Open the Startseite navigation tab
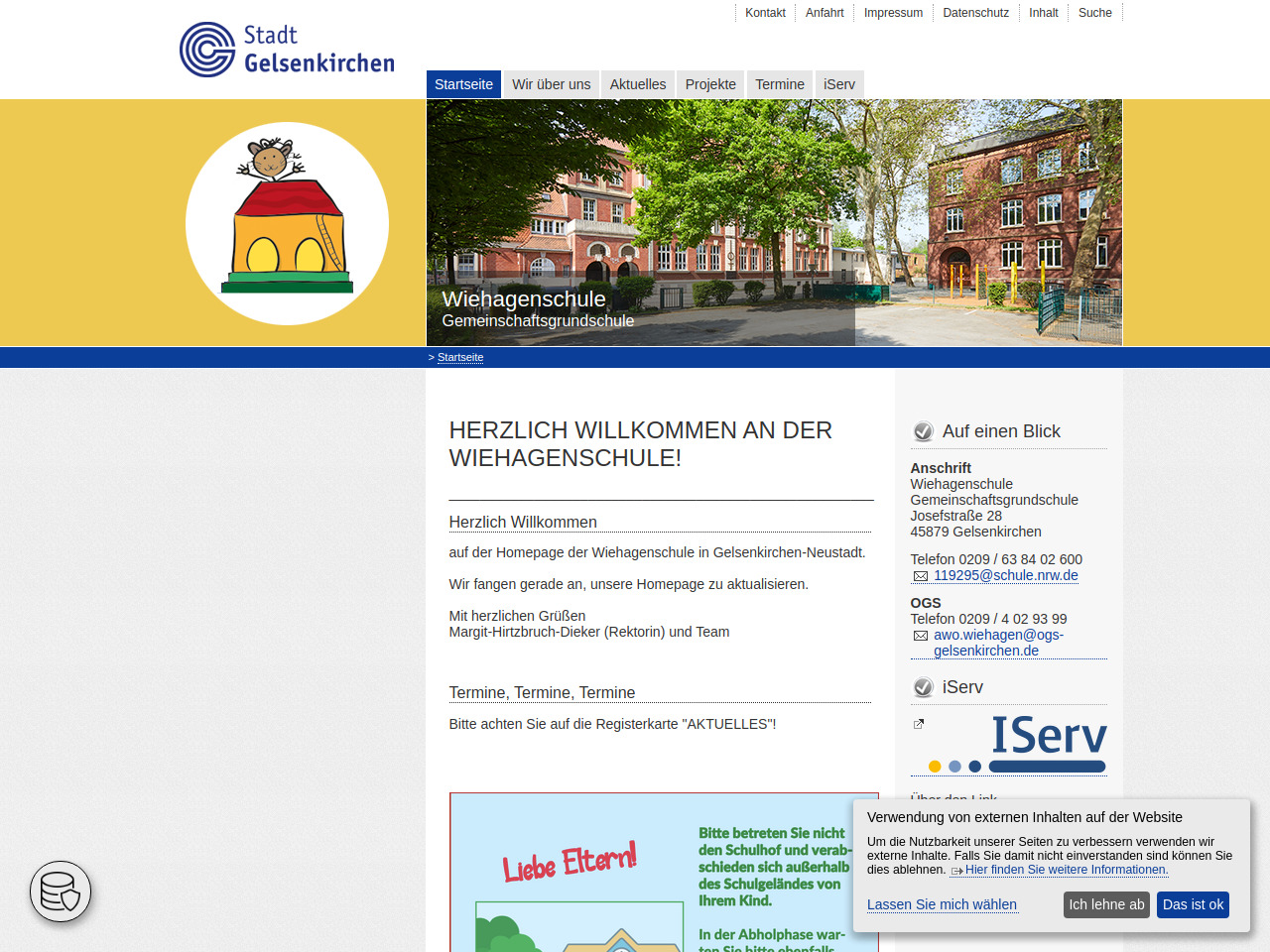This screenshot has height=952, width=1270. 463,84
